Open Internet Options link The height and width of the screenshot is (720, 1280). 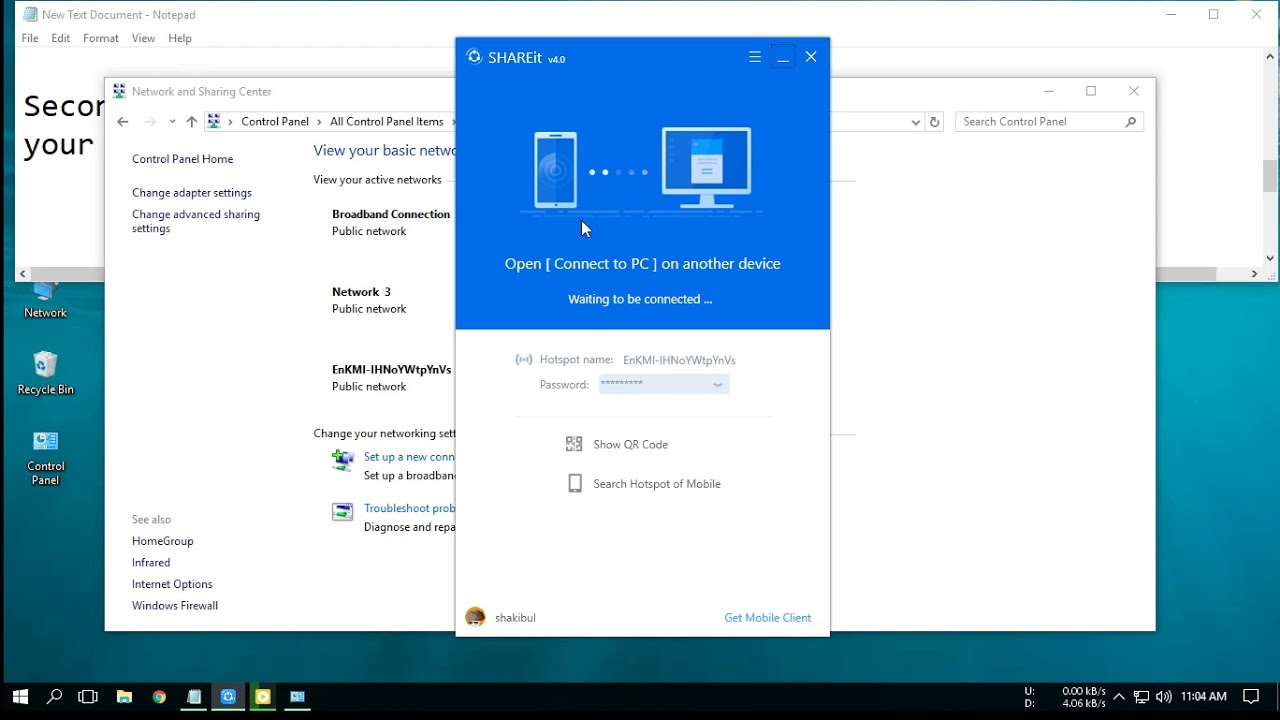click(x=172, y=584)
